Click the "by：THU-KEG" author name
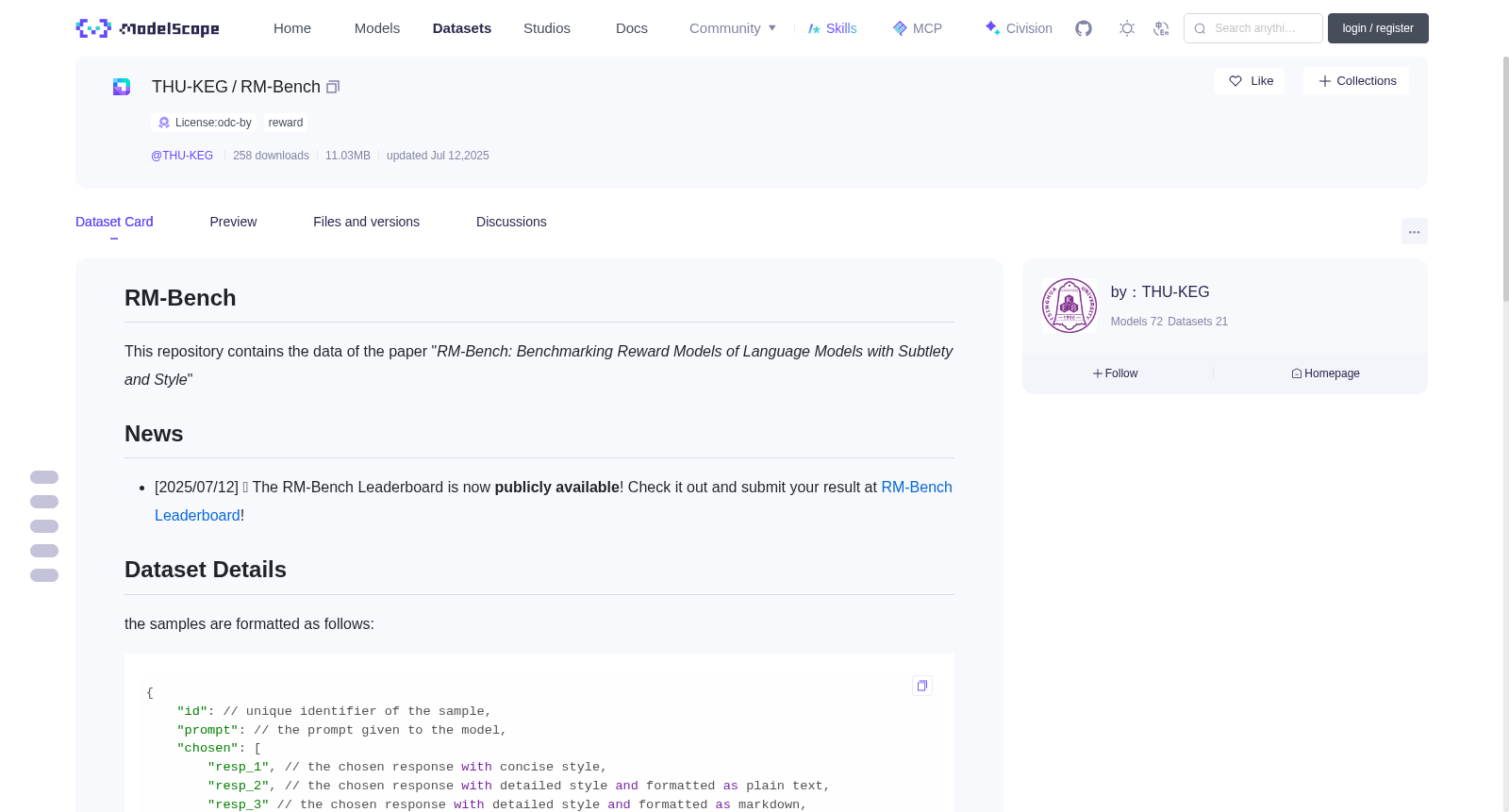The height and width of the screenshot is (812, 1509). (1160, 292)
